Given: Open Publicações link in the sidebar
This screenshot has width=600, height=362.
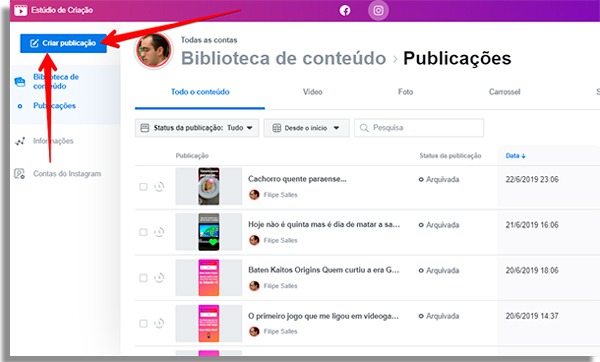Looking at the screenshot, I should pos(54,106).
